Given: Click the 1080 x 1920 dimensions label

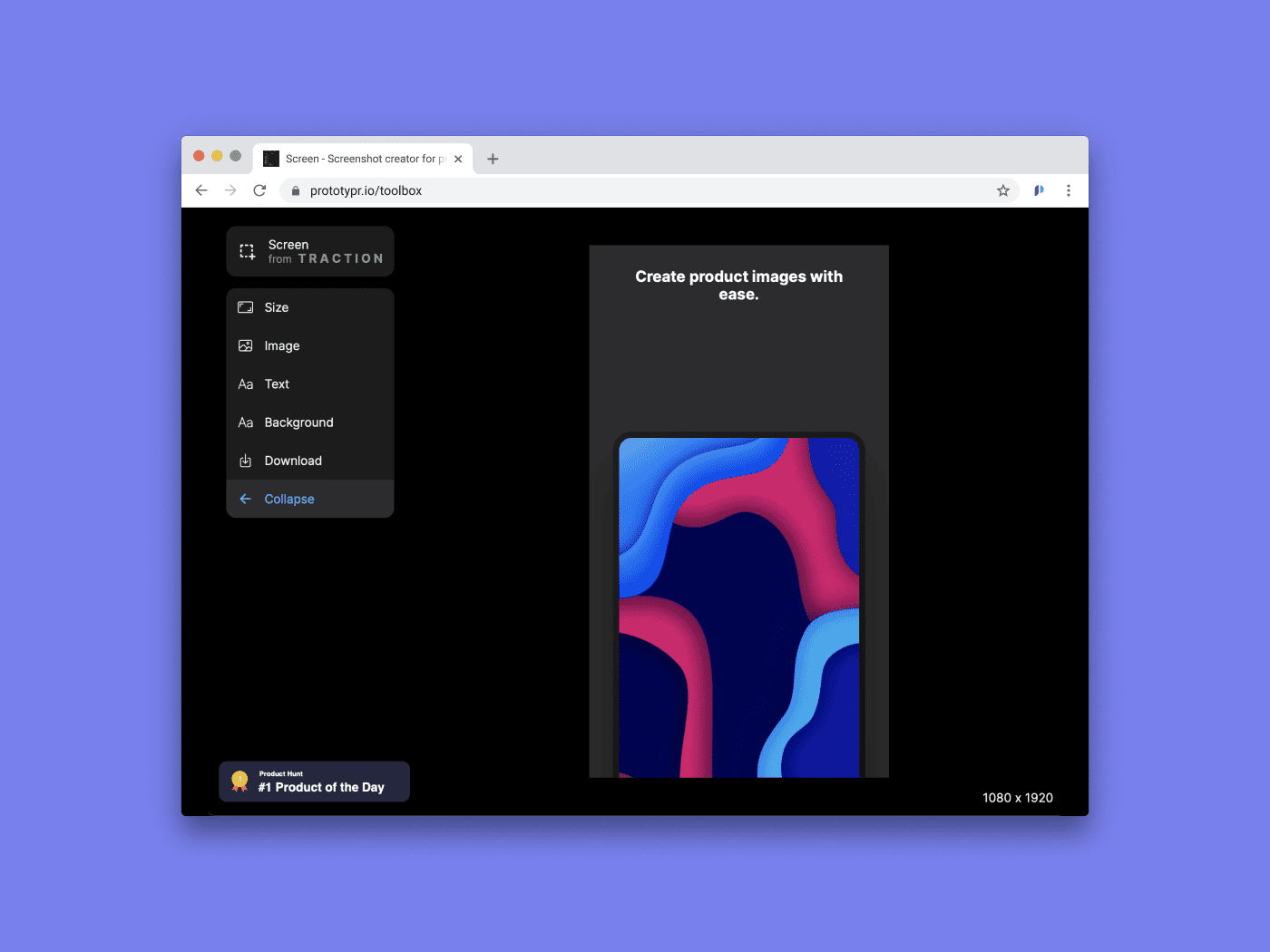Looking at the screenshot, I should (x=1018, y=797).
